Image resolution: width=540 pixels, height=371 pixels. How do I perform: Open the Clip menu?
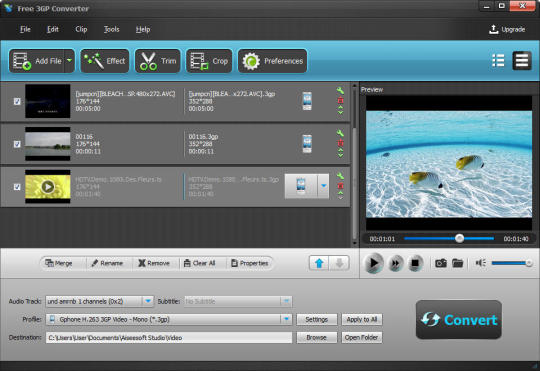pos(81,29)
